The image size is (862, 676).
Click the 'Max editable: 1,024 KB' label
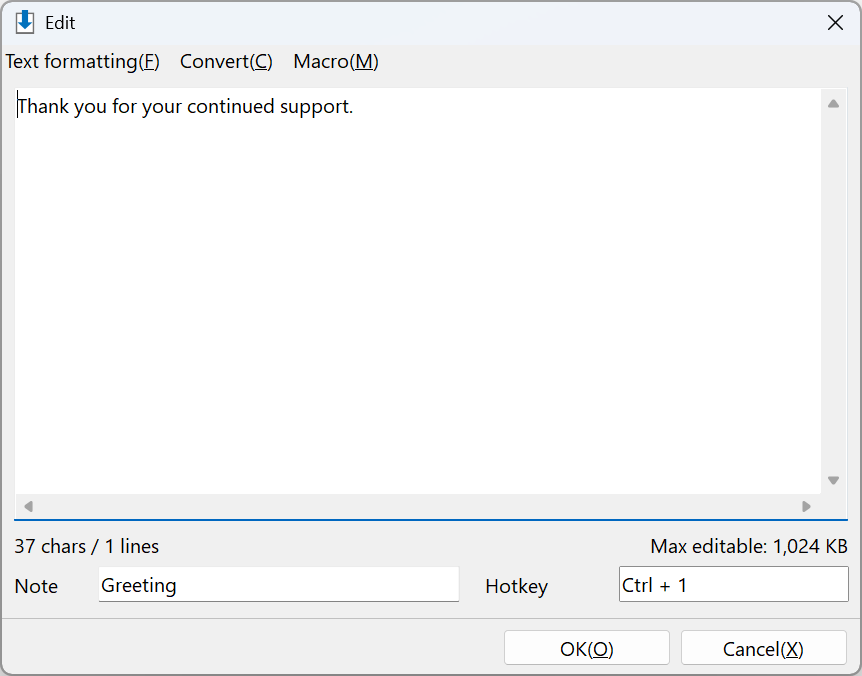point(749,546)
